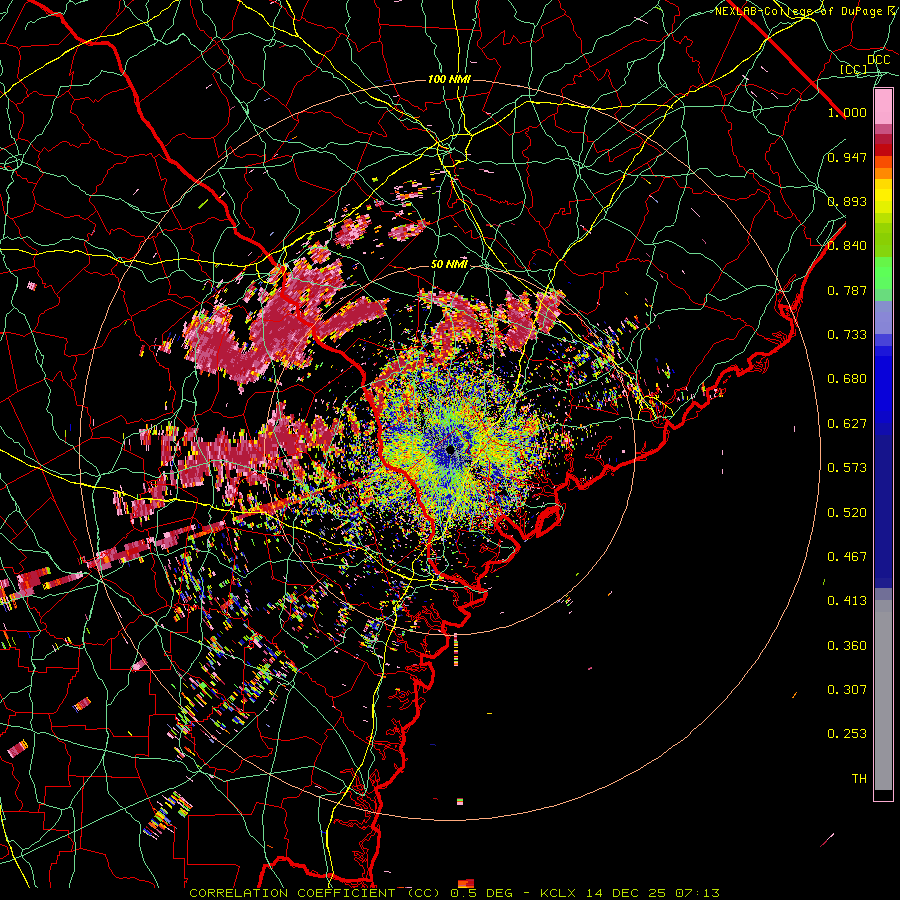Select the 0.680 legend value
The width and height of the screenshot is (900, 900).
(x=847, y=379)
